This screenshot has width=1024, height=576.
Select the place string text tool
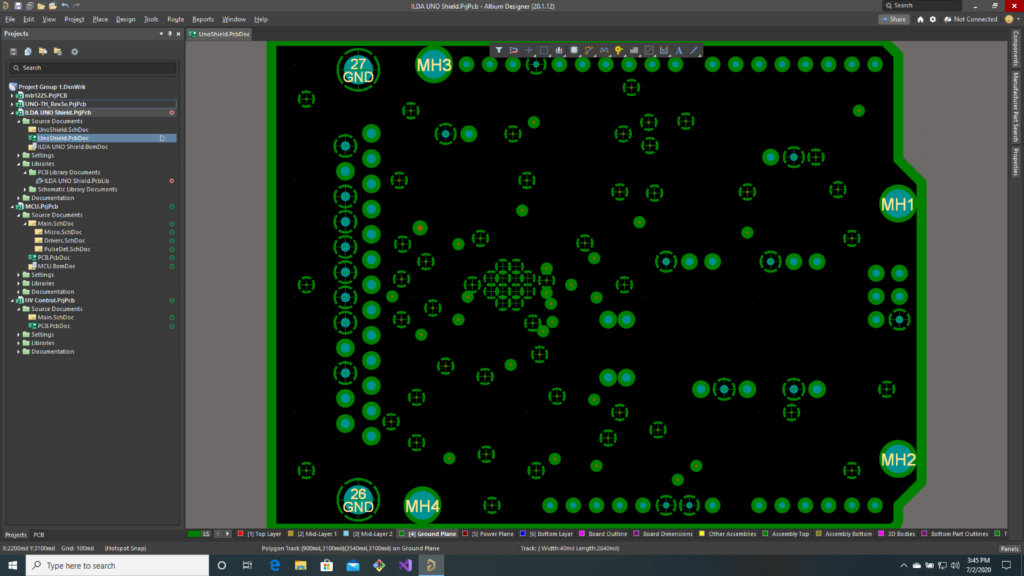pyautogui.click(x=679, y=50)
